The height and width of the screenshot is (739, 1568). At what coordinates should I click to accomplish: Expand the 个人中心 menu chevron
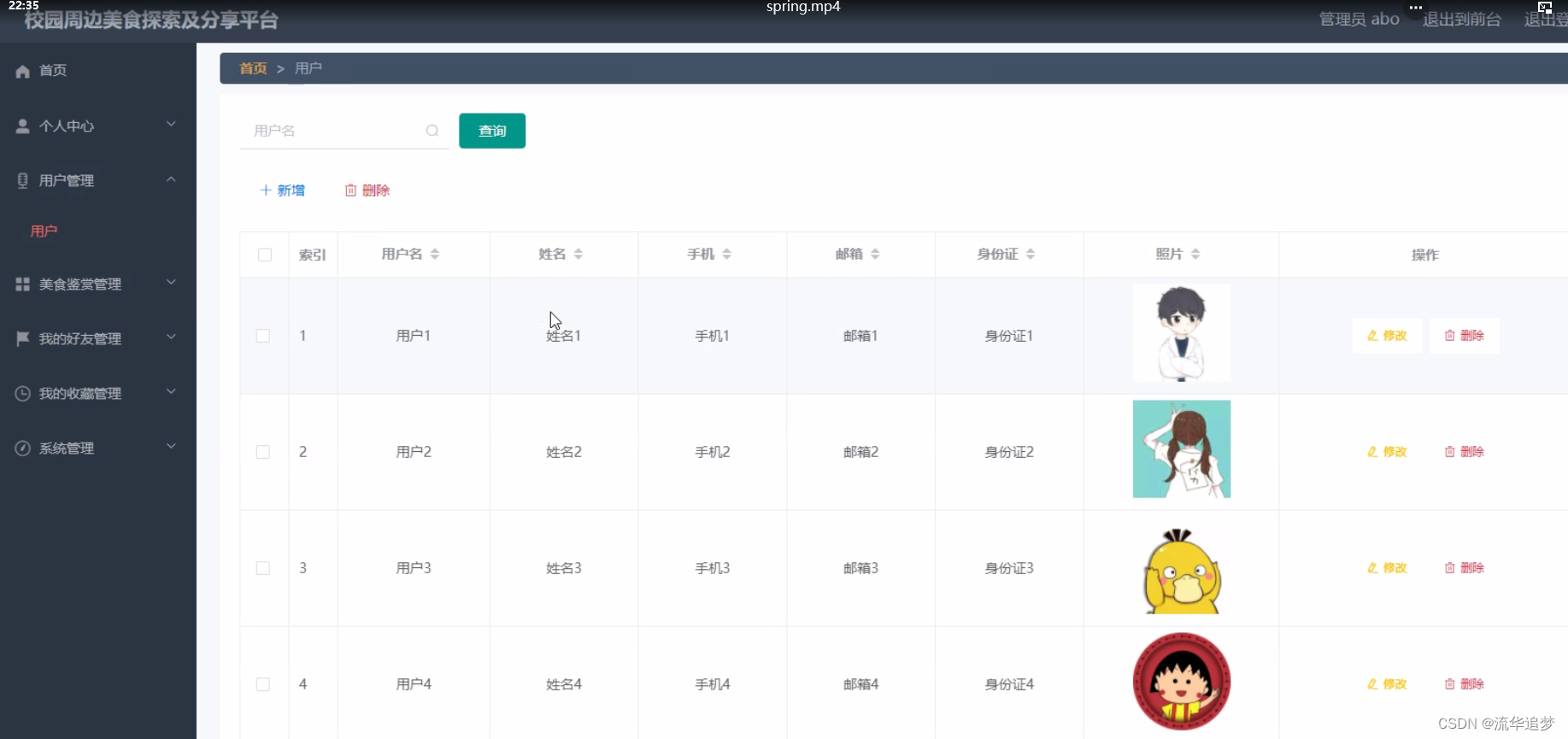tap(171, 125)
